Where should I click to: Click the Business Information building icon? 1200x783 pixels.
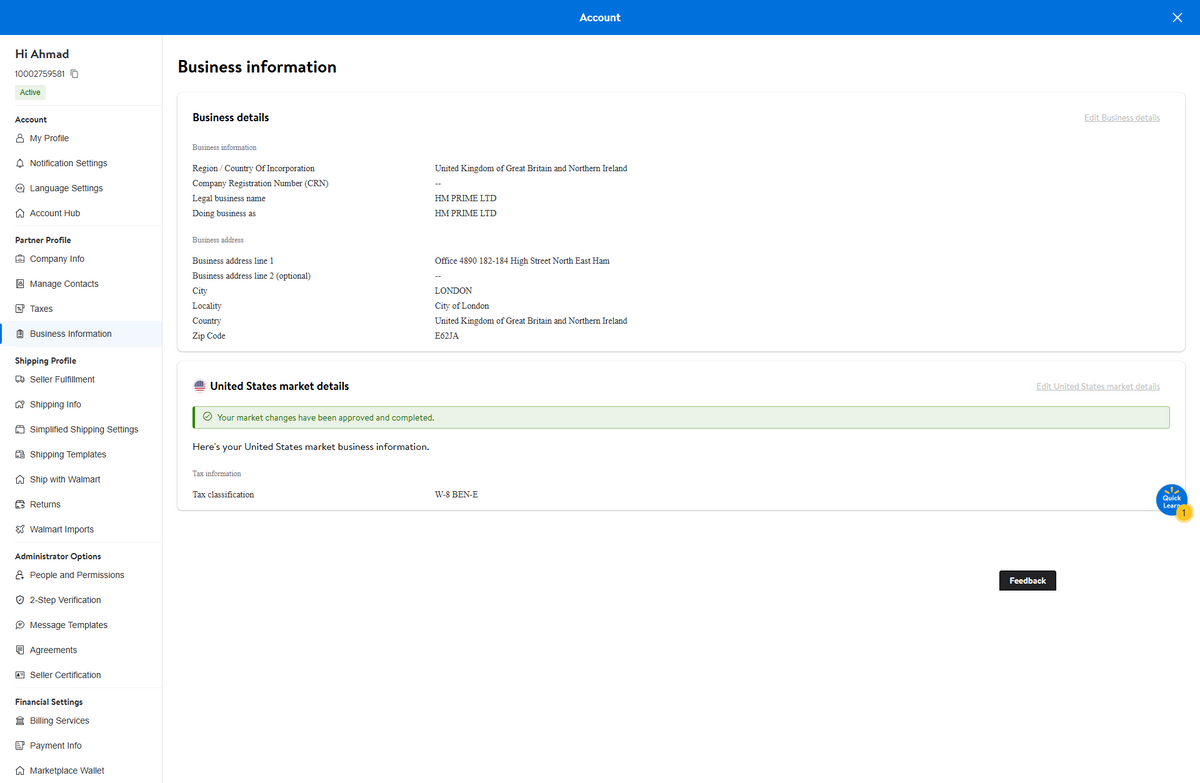click(x=20, y=334)
